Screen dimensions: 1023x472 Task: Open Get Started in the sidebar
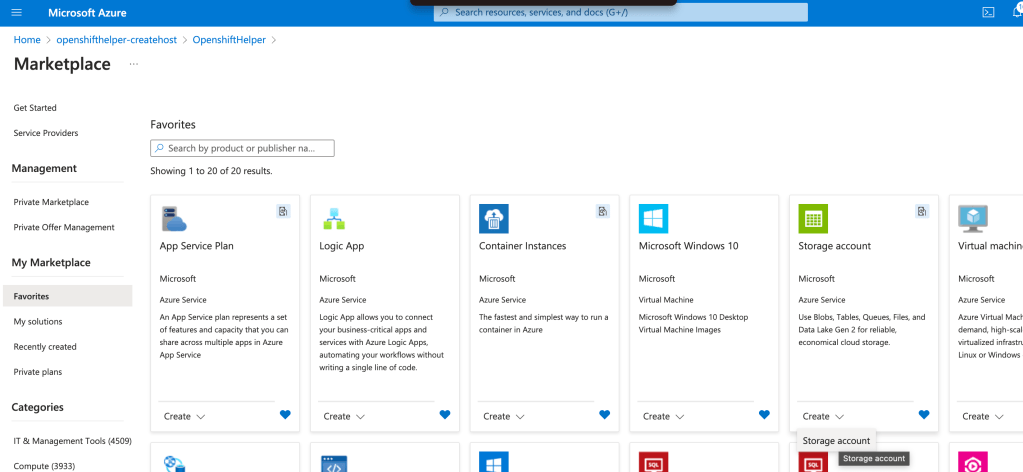(35, 108)
